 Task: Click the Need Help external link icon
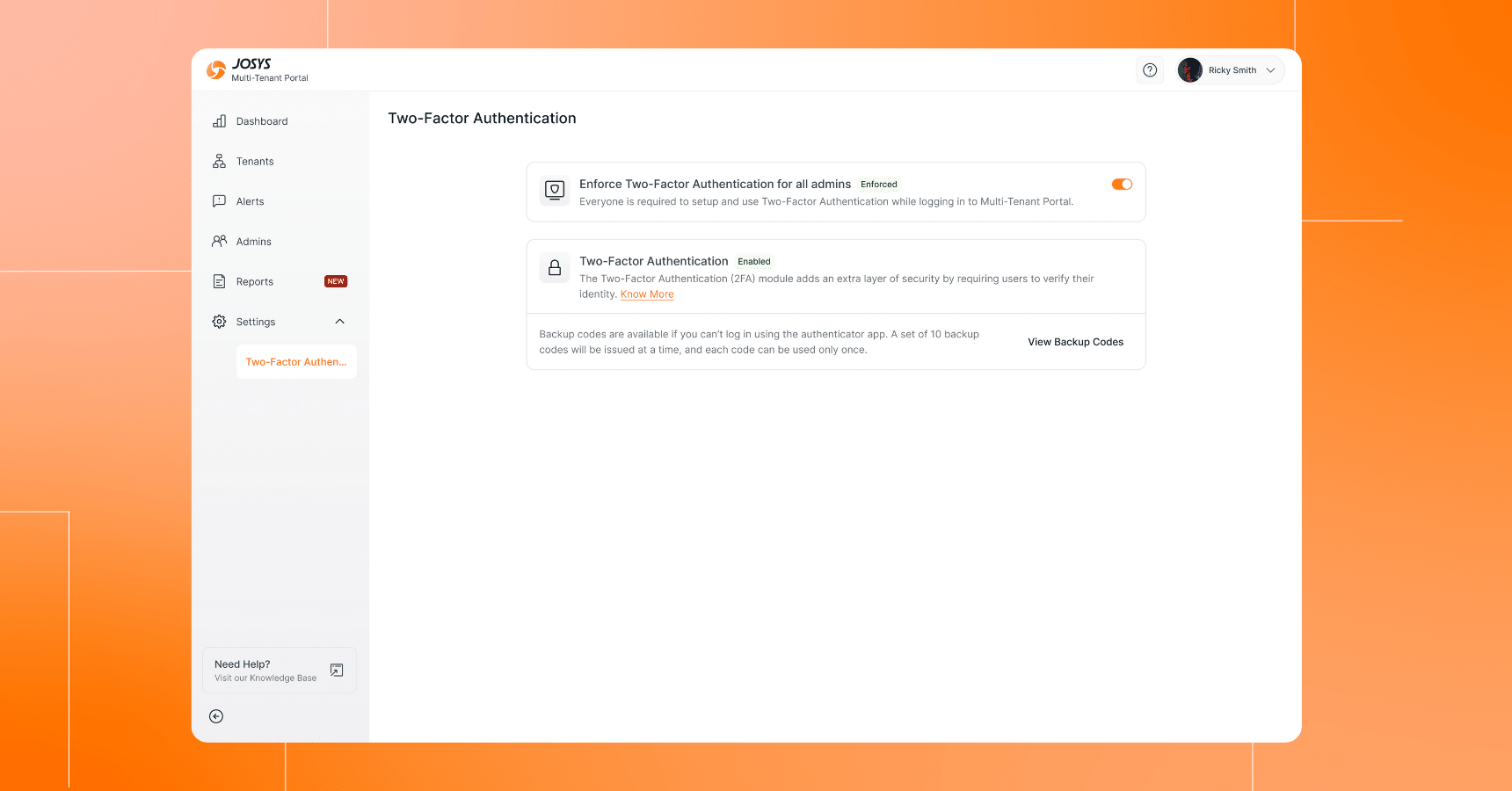pos(337,671)
